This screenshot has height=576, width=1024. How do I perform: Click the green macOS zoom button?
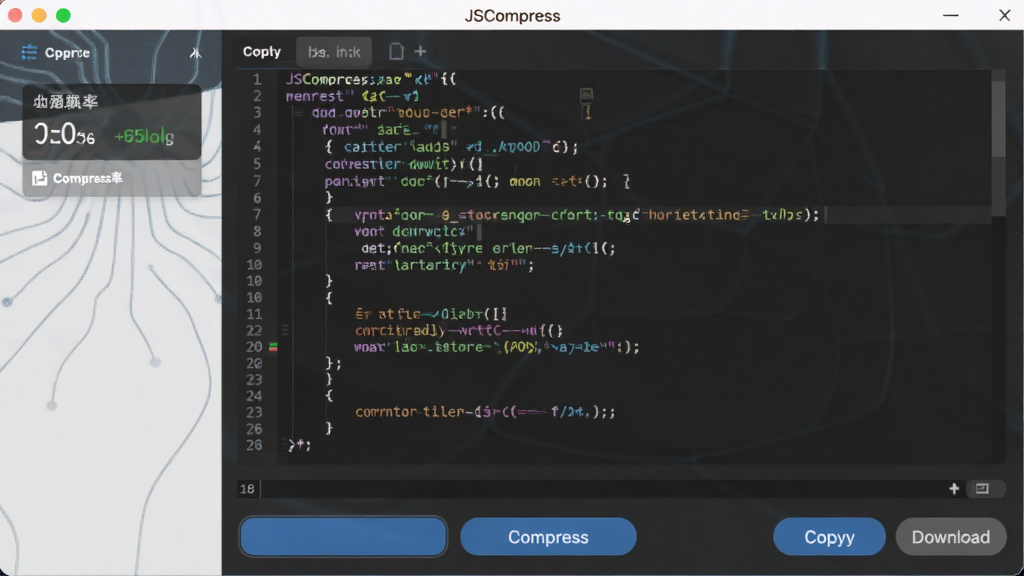pos(63,15)
